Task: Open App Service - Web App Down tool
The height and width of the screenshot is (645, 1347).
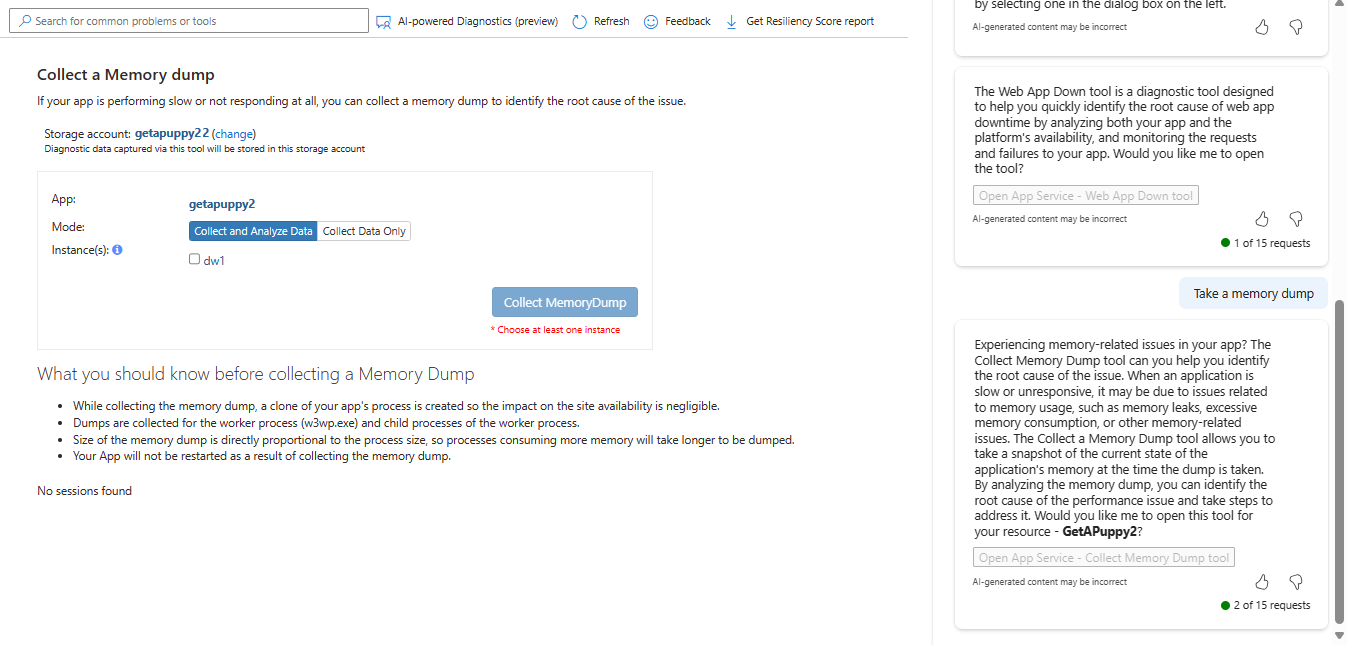Action: tap(1086, 196)
